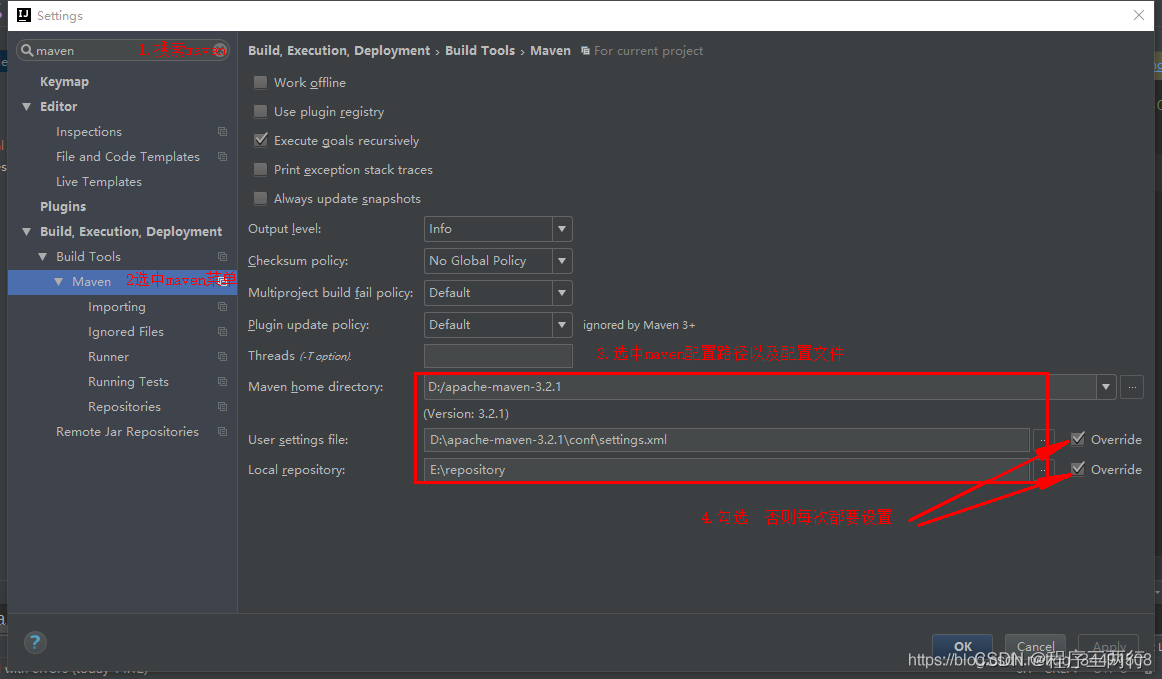Screen dimensions: 1162x679
Task: Click the Apply button
Action: [x=1109, y=646]
